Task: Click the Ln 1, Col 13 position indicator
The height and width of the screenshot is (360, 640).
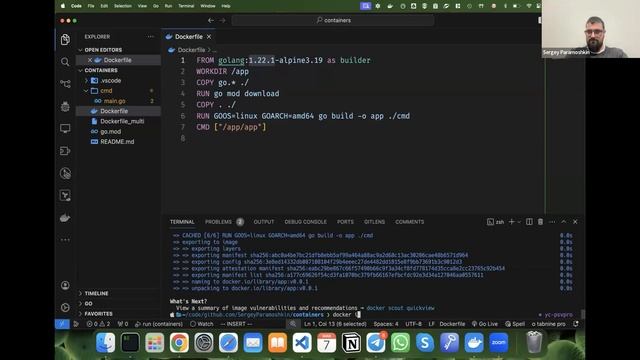Action: (x=335, y=324)
